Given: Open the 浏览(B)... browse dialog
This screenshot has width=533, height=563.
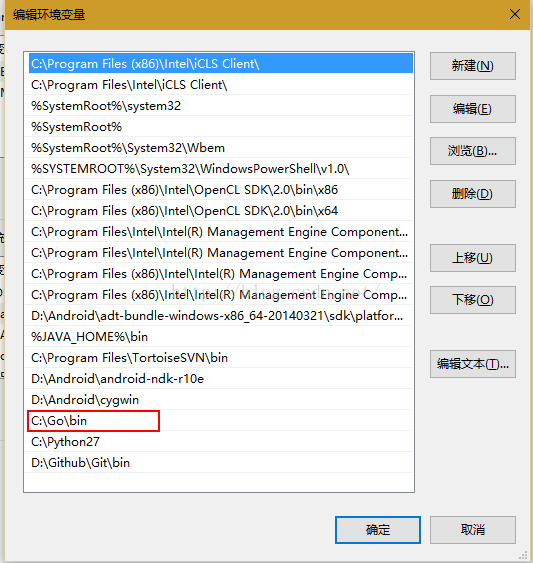Looking at the screenshot, I should pyautogui.click(x=473, y=151).
